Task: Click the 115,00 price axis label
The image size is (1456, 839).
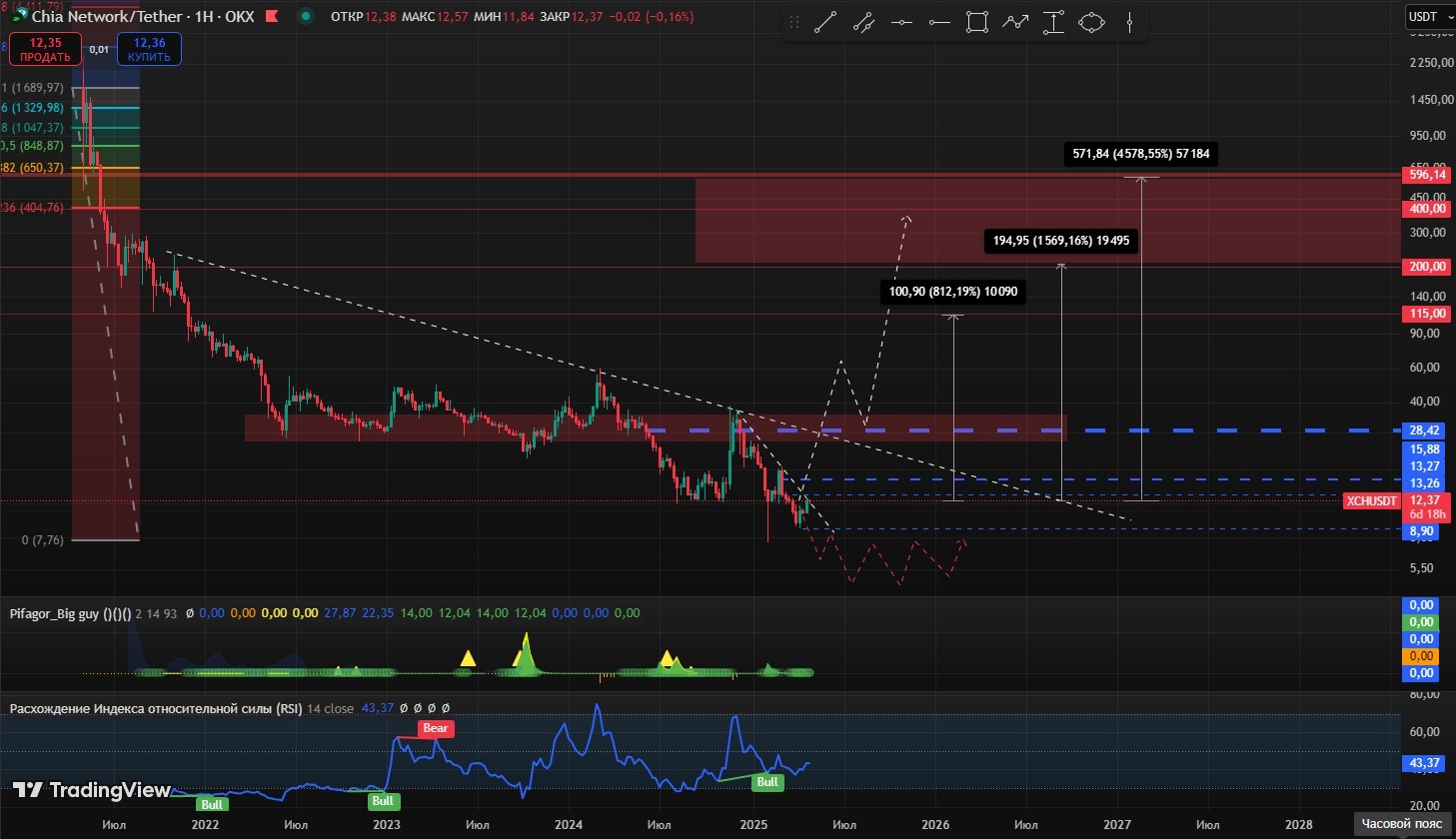Action: pyautogui.click(x=1427, y=314)
